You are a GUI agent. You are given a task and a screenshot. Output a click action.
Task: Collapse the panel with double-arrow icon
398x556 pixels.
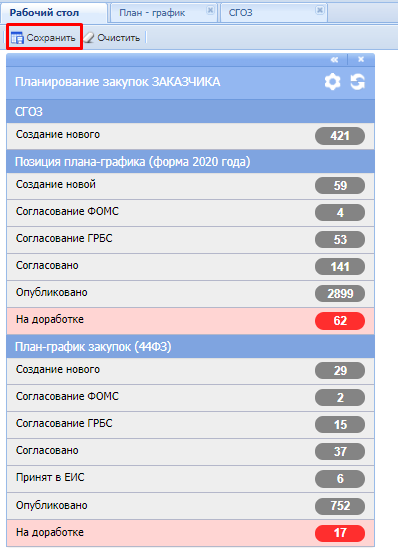[334, 60]
